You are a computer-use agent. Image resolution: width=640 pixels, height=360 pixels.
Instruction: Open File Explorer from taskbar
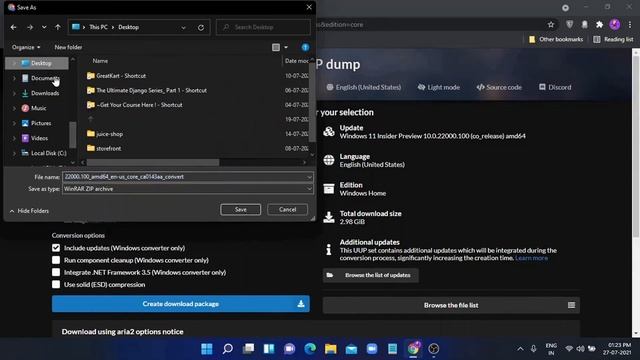point(331,349)
